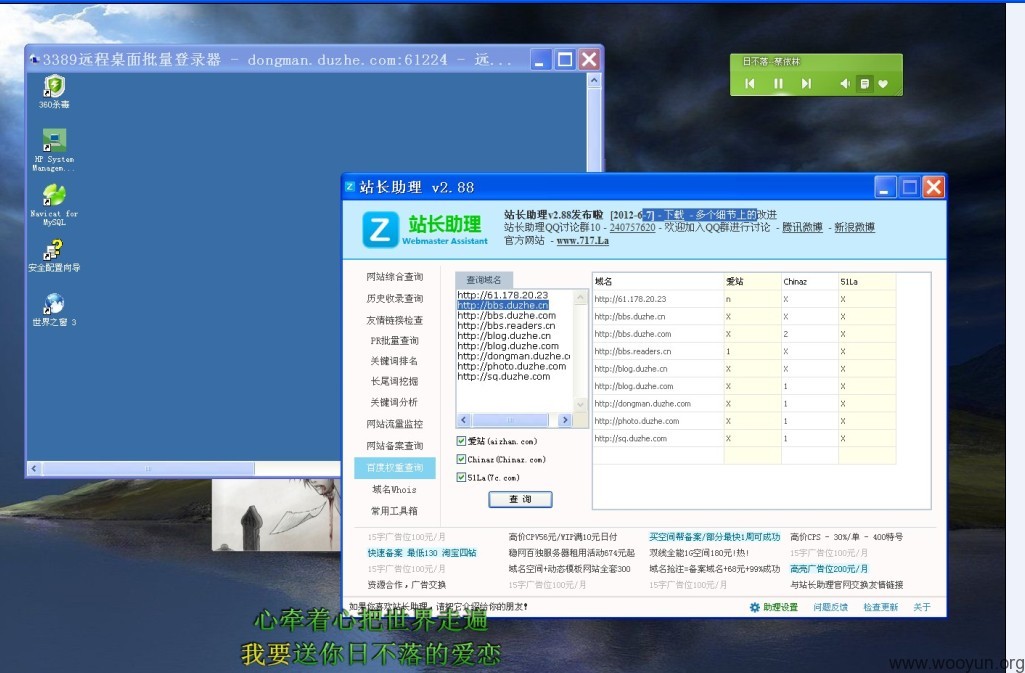Screen dimensions: 1025x673
Task: Favorite the song with heart icon
Action: (883, 83)
